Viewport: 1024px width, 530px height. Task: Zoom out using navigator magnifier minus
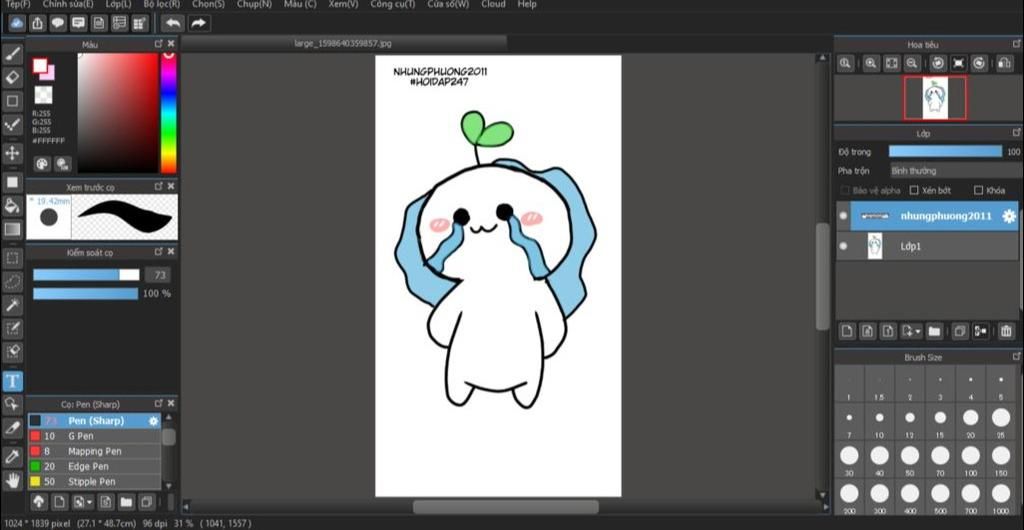[912, 63]
